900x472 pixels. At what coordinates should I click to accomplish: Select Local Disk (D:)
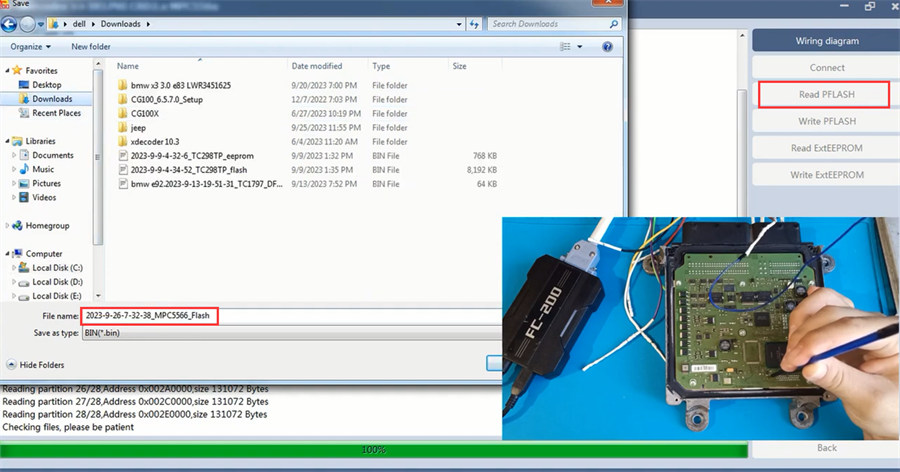click(57, 282)
